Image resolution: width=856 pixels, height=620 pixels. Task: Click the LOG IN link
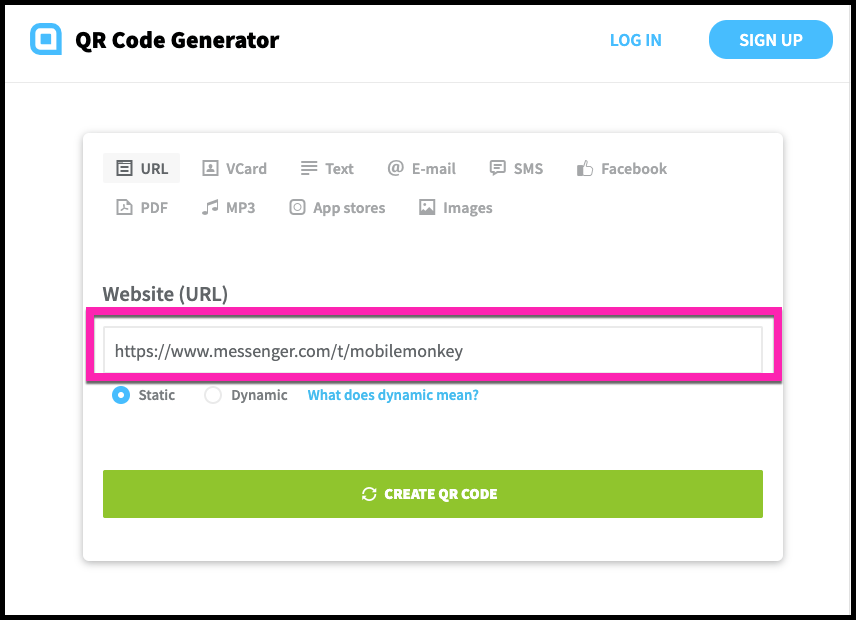[636, 40]
